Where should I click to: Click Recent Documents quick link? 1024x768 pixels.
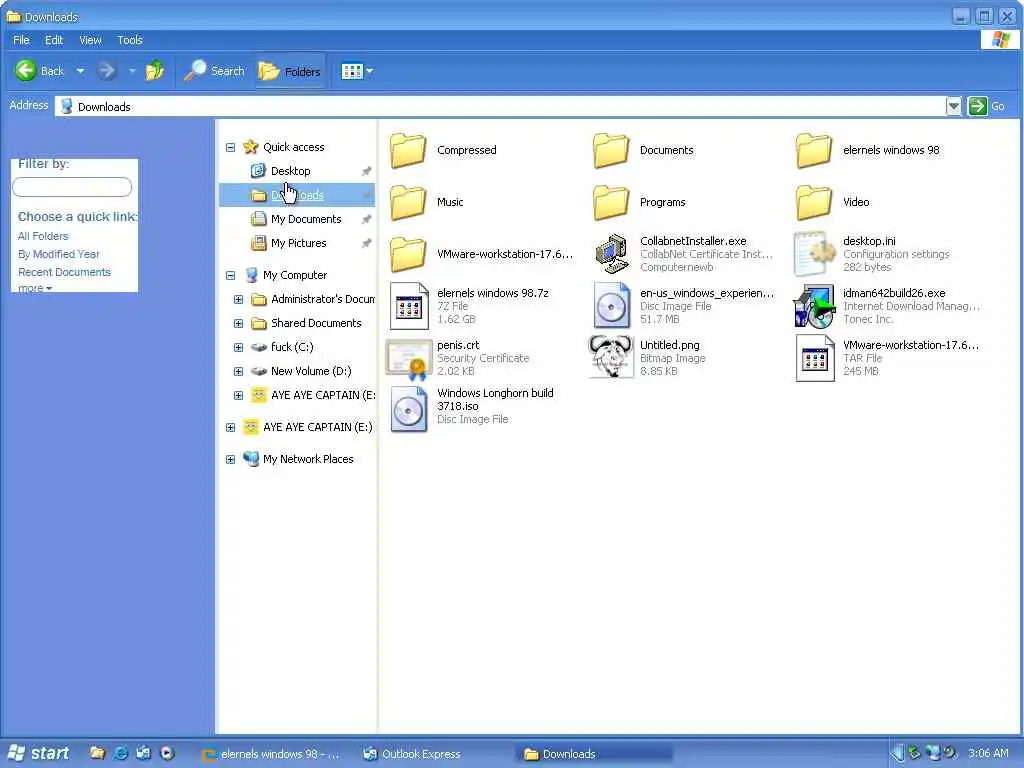(x=64, y=272)
